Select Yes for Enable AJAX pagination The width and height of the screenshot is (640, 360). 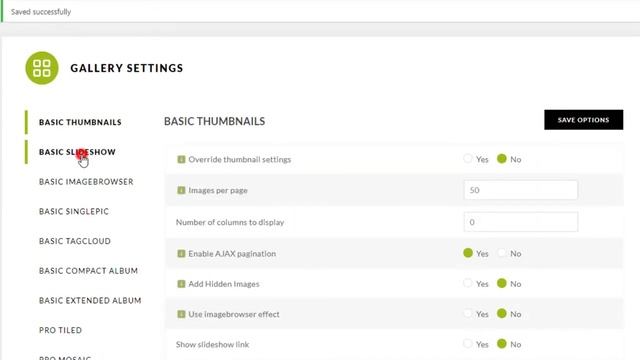pos(468,253)
